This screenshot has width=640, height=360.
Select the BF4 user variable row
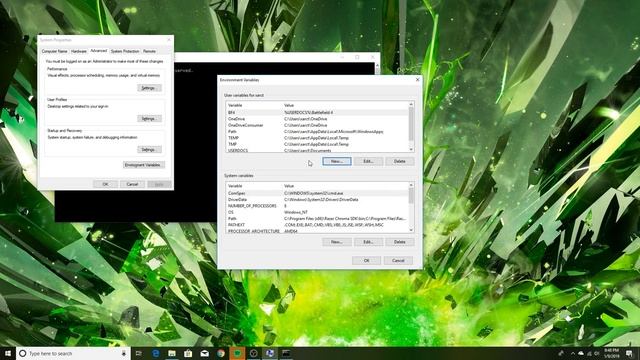point(317,112)
